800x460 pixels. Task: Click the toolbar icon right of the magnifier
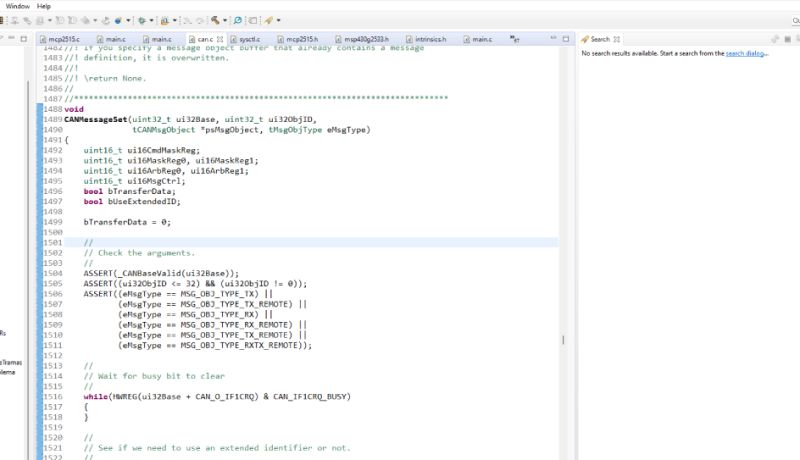pyautogui.click(x=253, y=21)
